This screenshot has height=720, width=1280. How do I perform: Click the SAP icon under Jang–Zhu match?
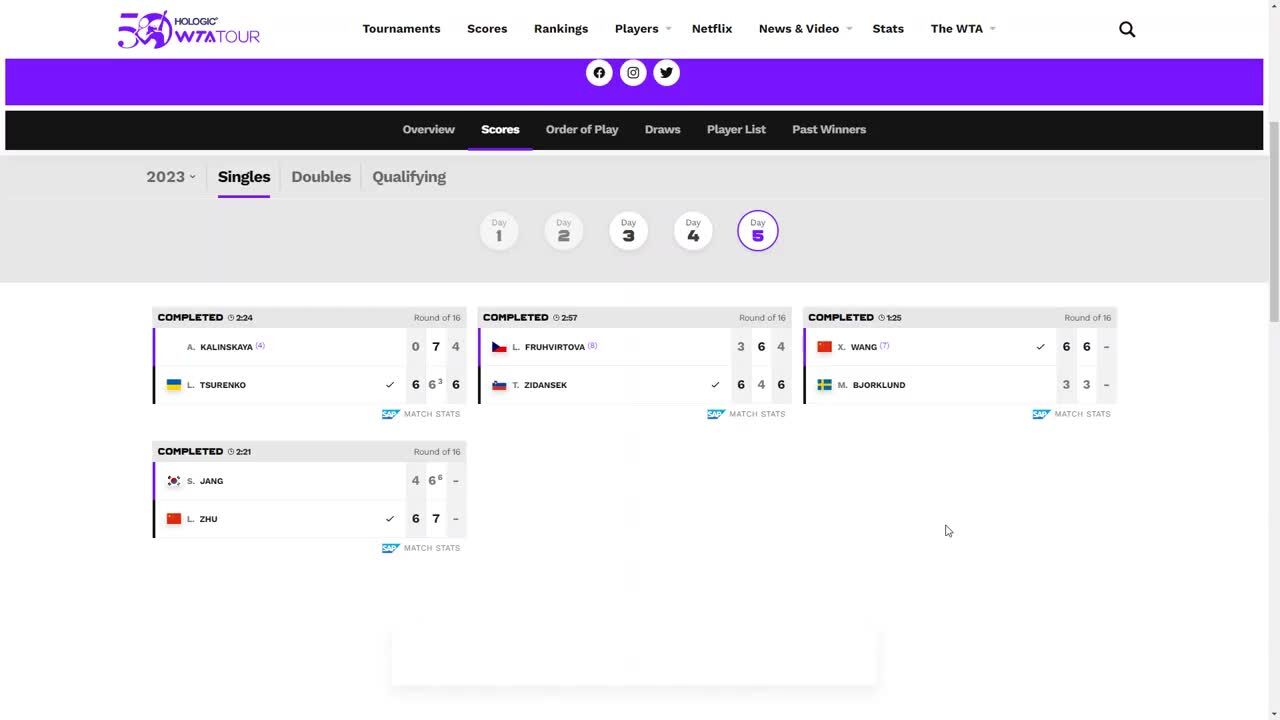[391, 548]
